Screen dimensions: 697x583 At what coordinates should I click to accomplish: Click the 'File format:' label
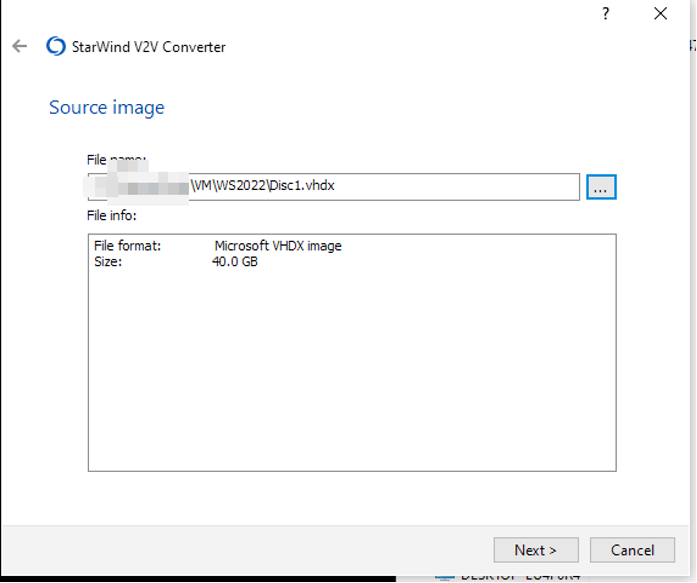point(128,246)
